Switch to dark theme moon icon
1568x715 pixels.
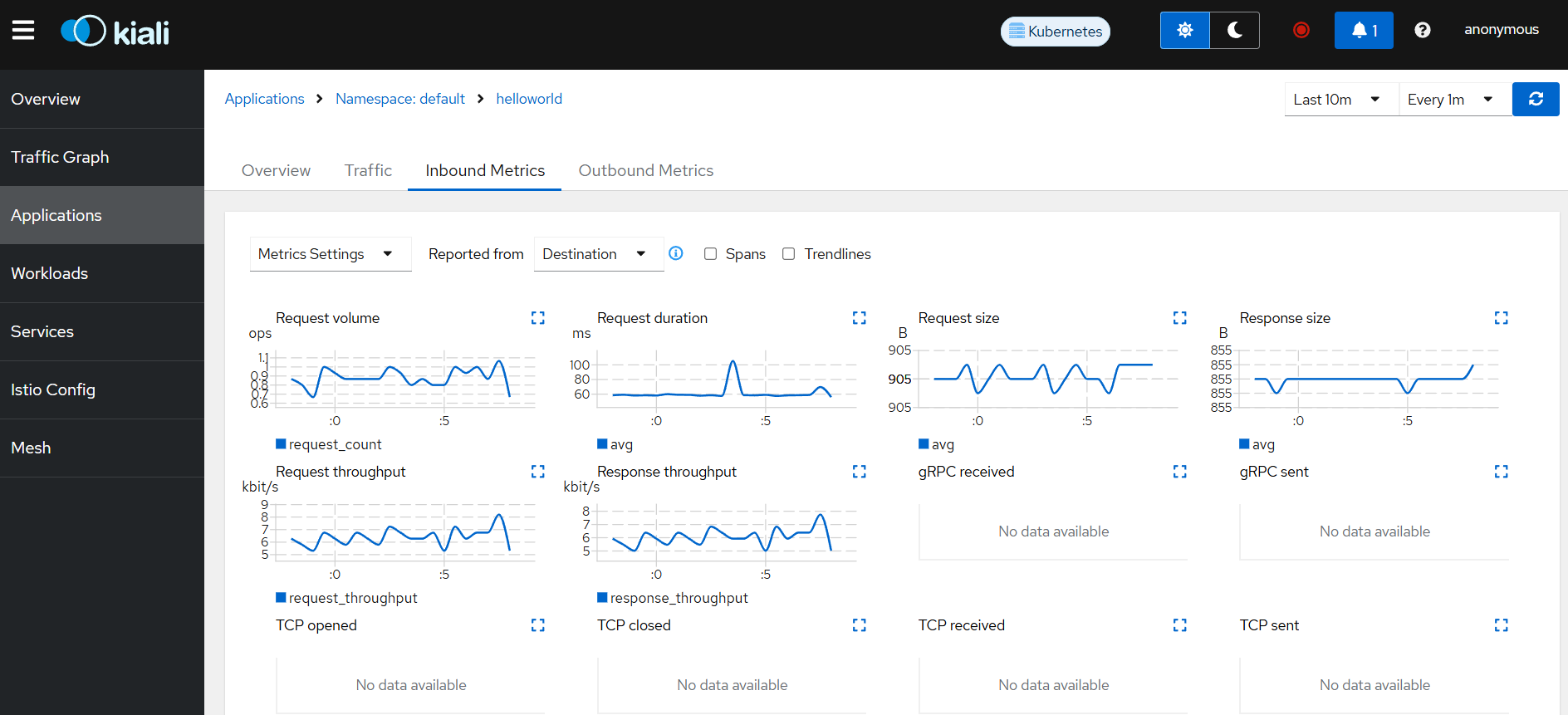1235,31
